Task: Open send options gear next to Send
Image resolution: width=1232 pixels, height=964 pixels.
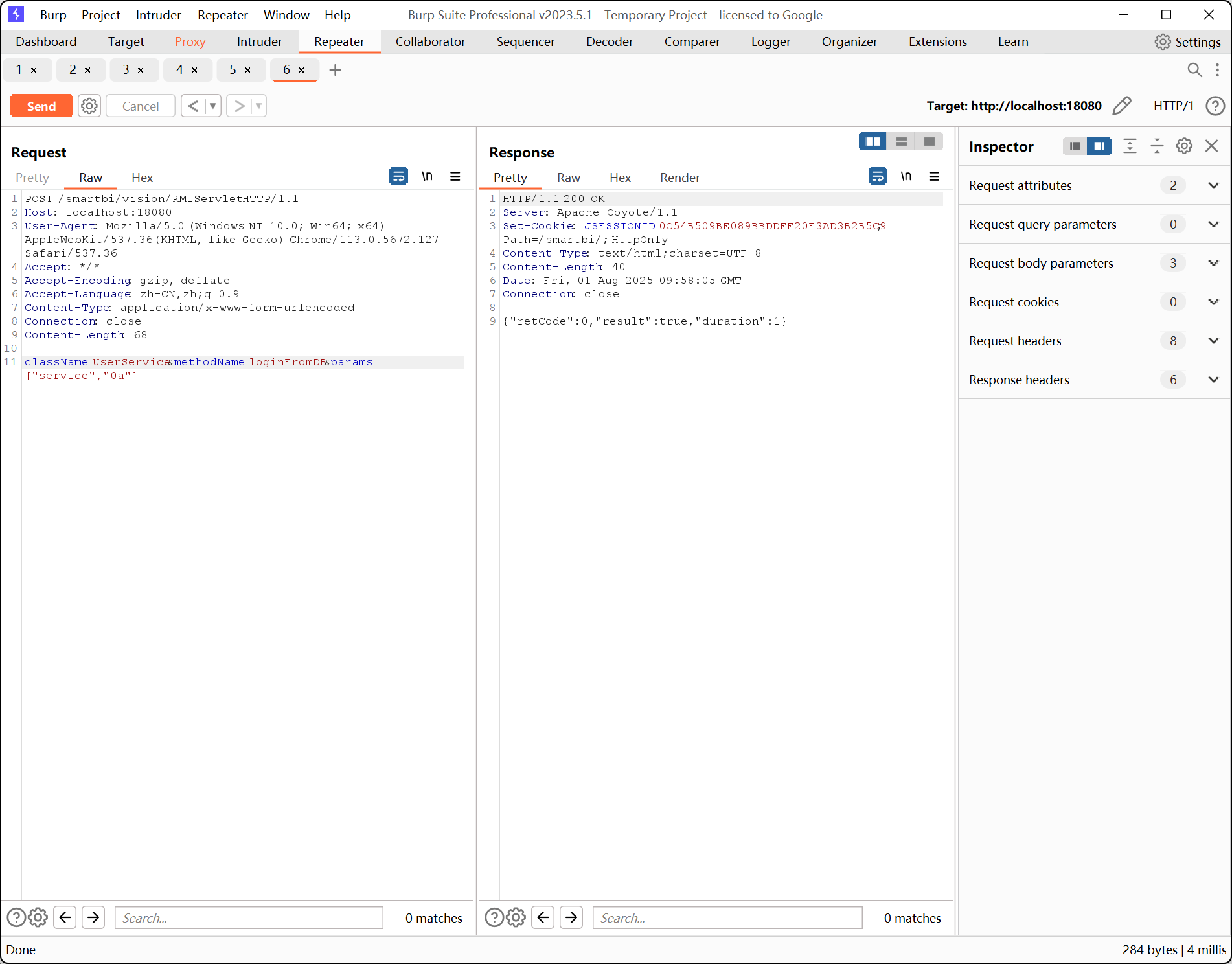Action: pyautogui.click(x=89, y=106)
